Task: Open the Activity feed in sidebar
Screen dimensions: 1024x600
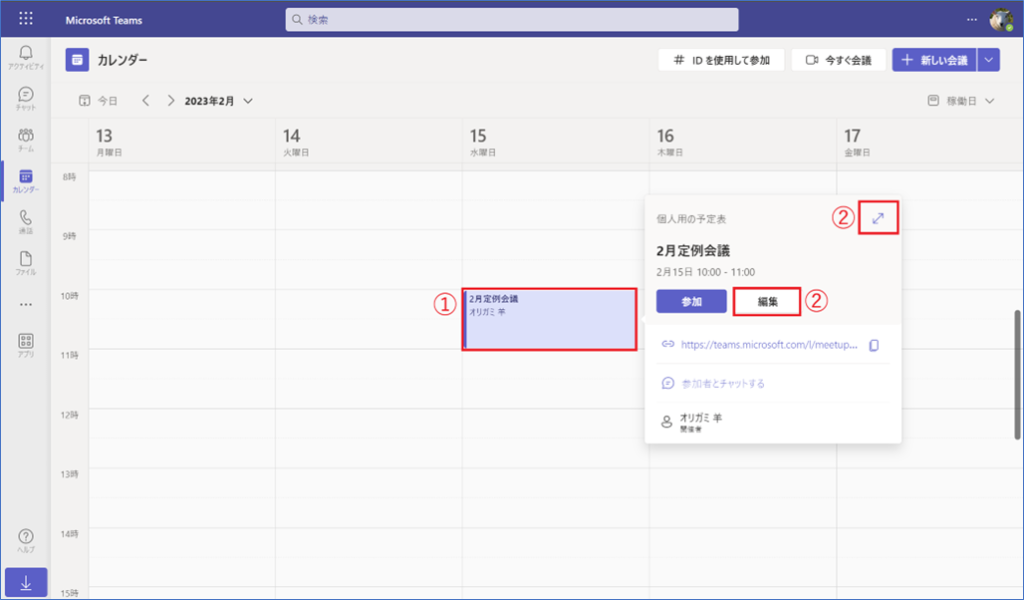Action: [26, 57]
